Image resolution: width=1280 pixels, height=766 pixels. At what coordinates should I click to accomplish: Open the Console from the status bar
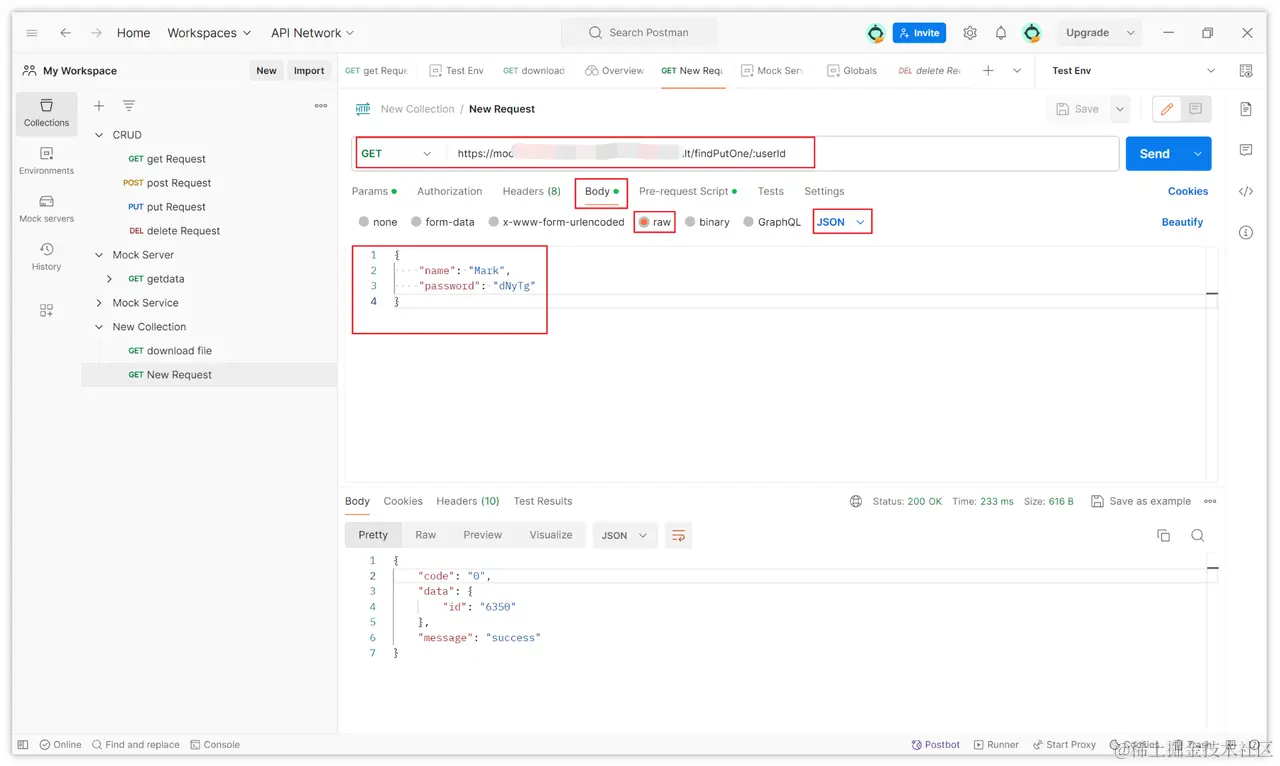(215, 744)
